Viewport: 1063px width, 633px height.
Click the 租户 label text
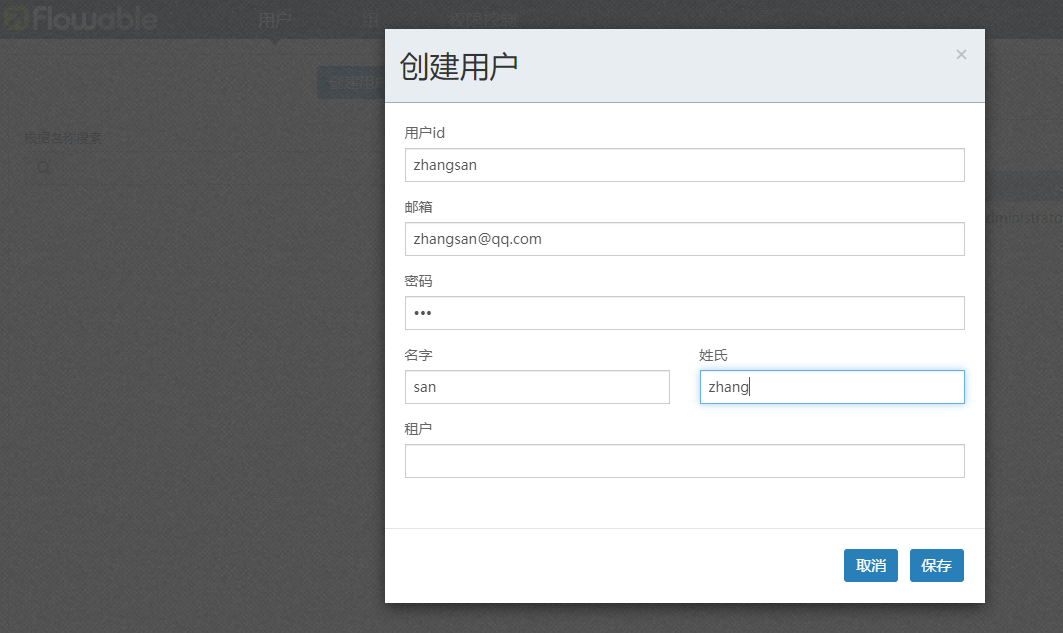[x=418, y=429]
